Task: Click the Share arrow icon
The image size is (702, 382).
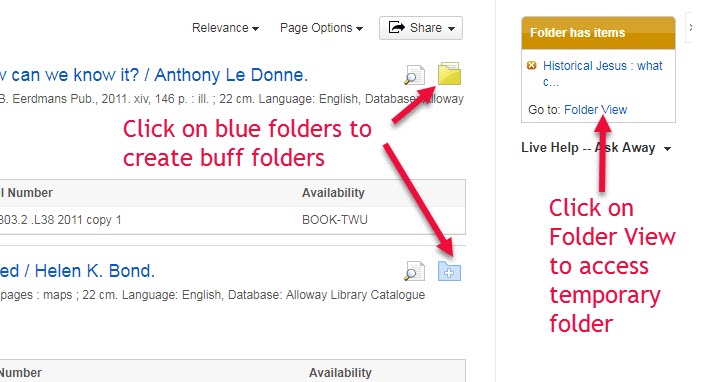Action: point(397,27)
